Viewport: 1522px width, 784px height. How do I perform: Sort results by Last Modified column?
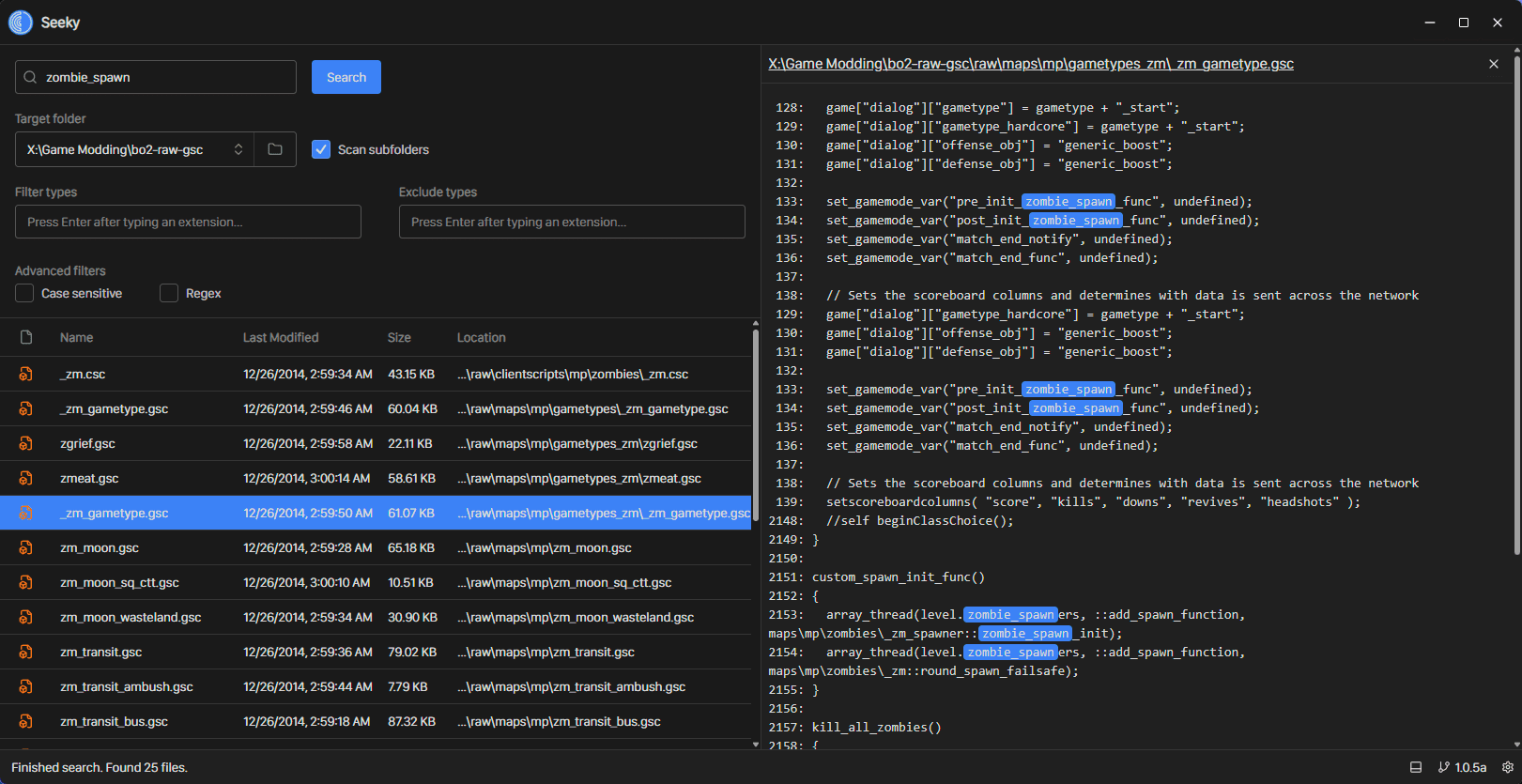pos(281,337)
